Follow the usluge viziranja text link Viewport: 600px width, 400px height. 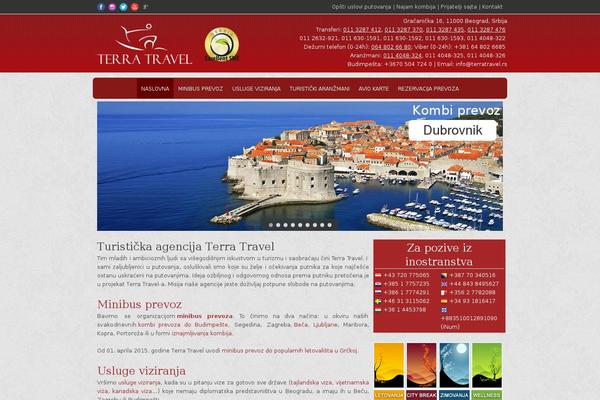[x=139, y=382]
